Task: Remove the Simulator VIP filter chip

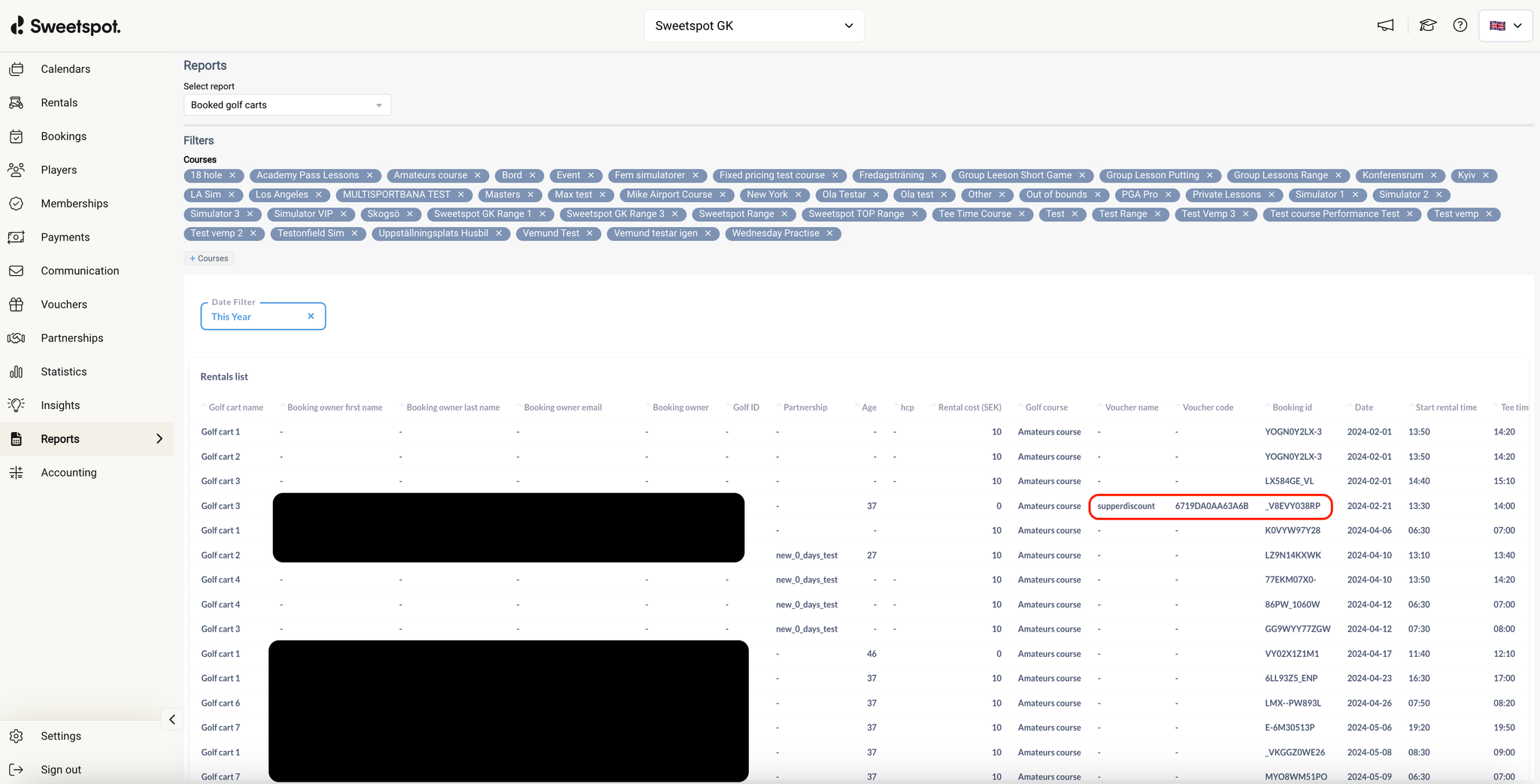Action: (343, 214)
